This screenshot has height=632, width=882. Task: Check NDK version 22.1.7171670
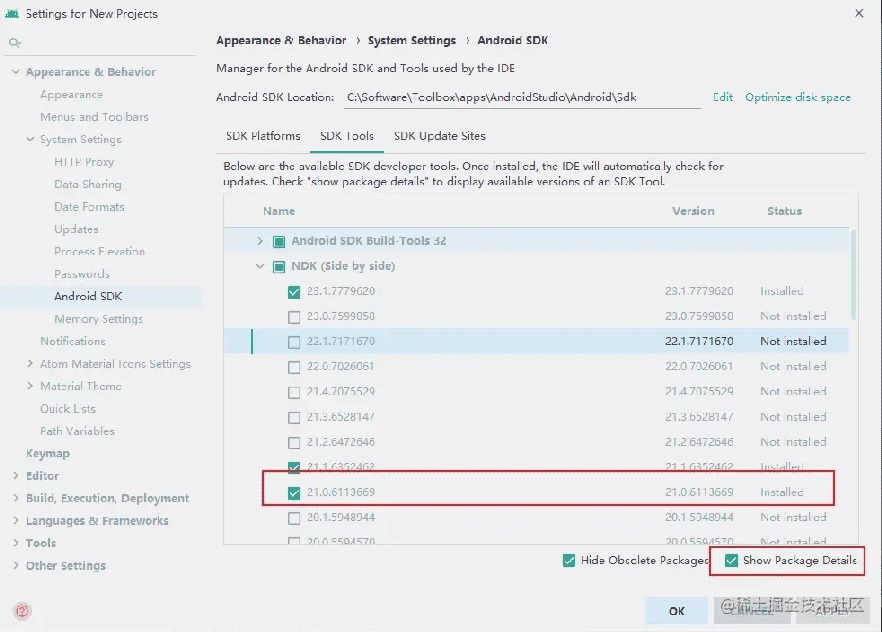point(294,342)
